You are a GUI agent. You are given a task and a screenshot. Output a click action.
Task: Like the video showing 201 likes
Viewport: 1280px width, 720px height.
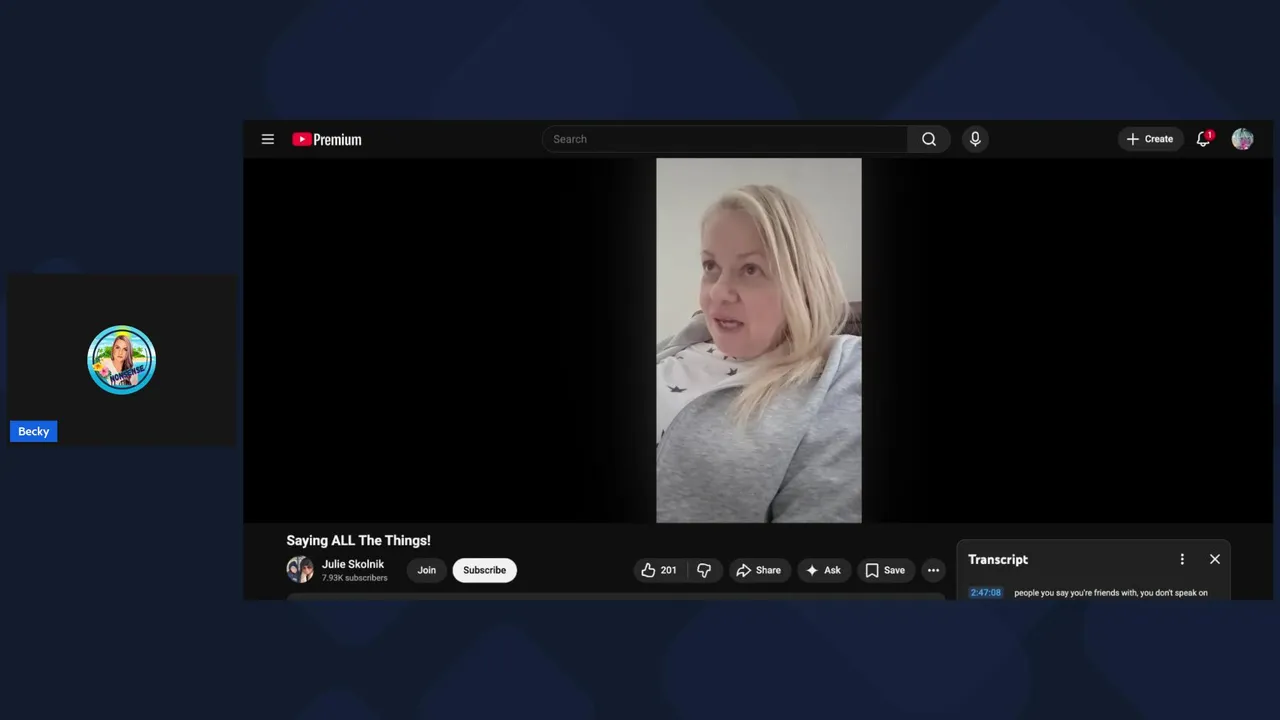point(660,570)
